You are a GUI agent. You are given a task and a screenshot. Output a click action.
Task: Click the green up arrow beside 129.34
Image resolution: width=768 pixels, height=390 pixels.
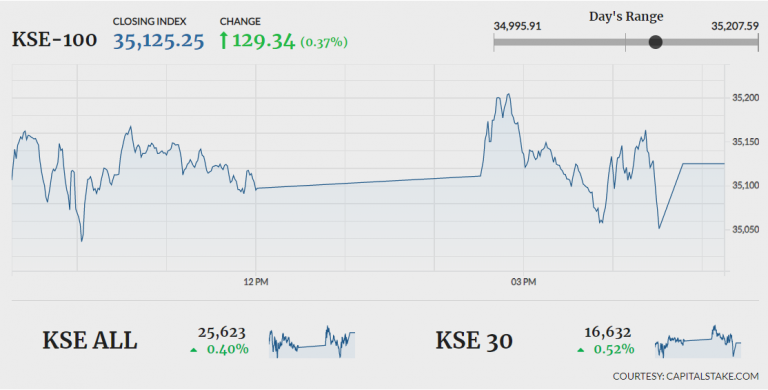tap(223, 41)
